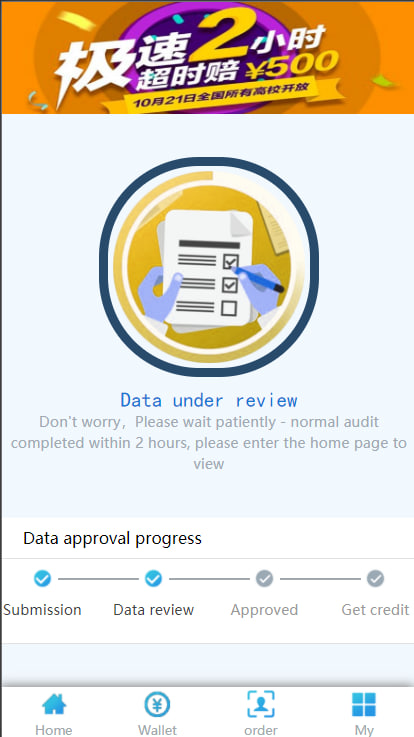Select the My grid icon
The width and height of the screenshot is (414, 737).
tap(364, 704)
